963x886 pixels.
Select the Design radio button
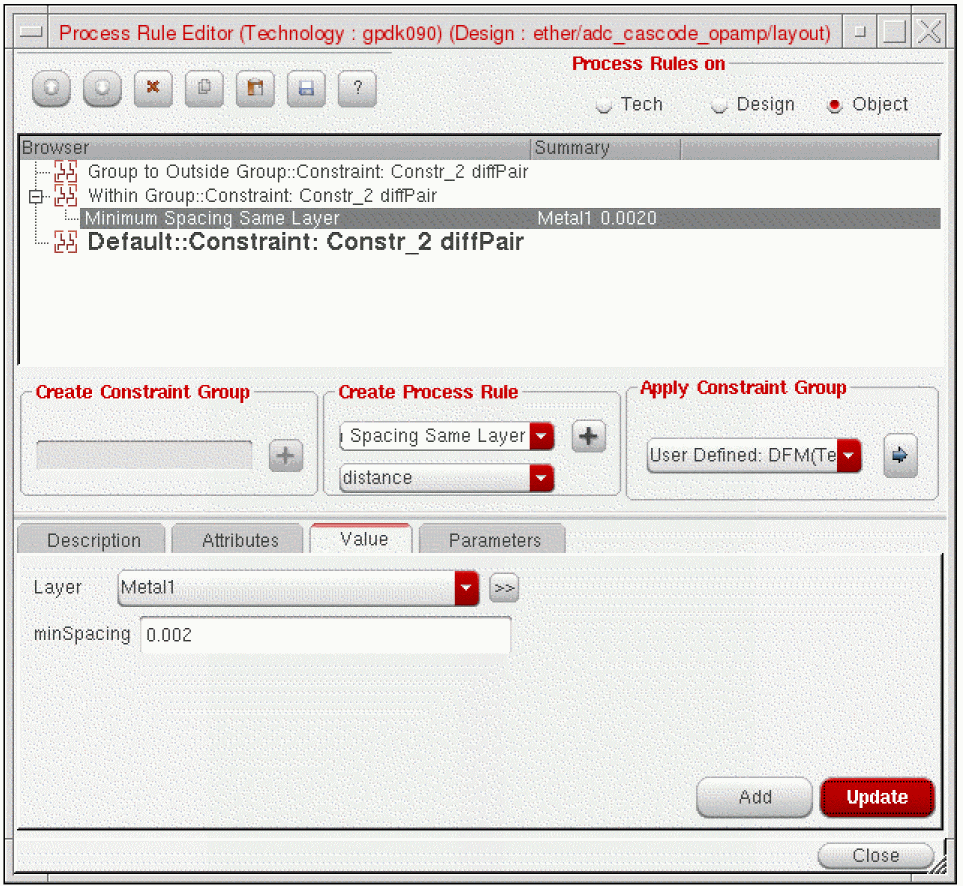(x=719, y=106)
